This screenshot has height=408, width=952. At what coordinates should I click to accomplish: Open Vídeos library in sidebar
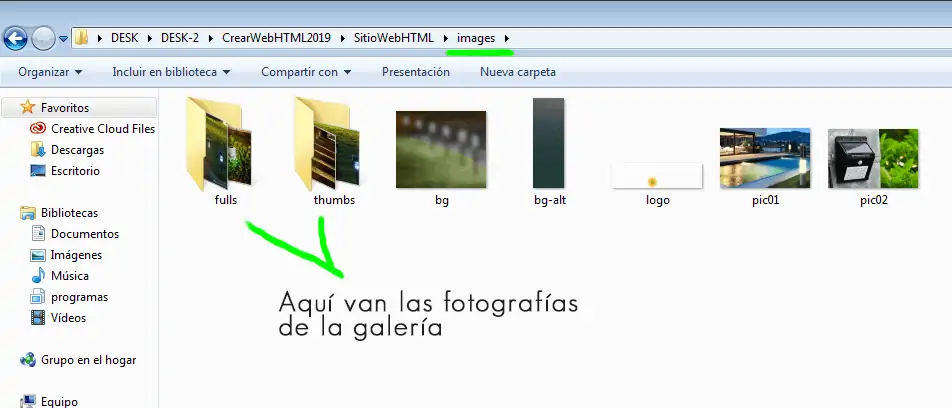[69, 318]
